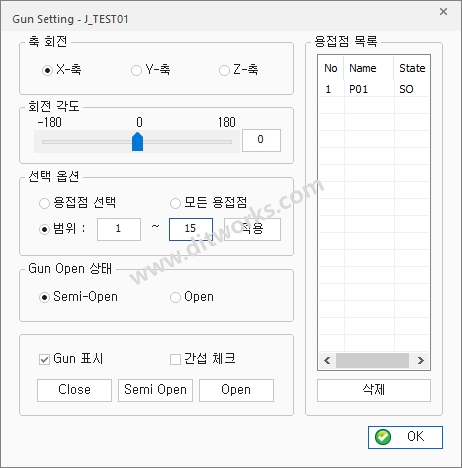Choose the Z-축 rotation axis
This screenshot has width=462, height=468.
(224, 70)
